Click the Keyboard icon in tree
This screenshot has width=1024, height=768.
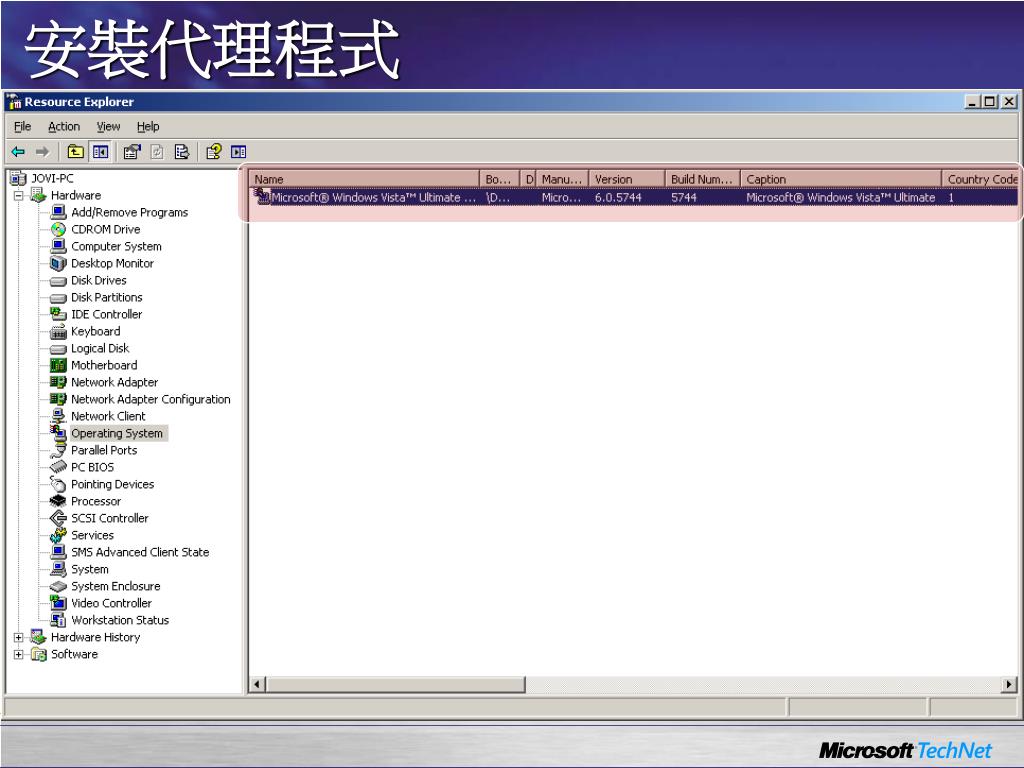coord(58,331)
